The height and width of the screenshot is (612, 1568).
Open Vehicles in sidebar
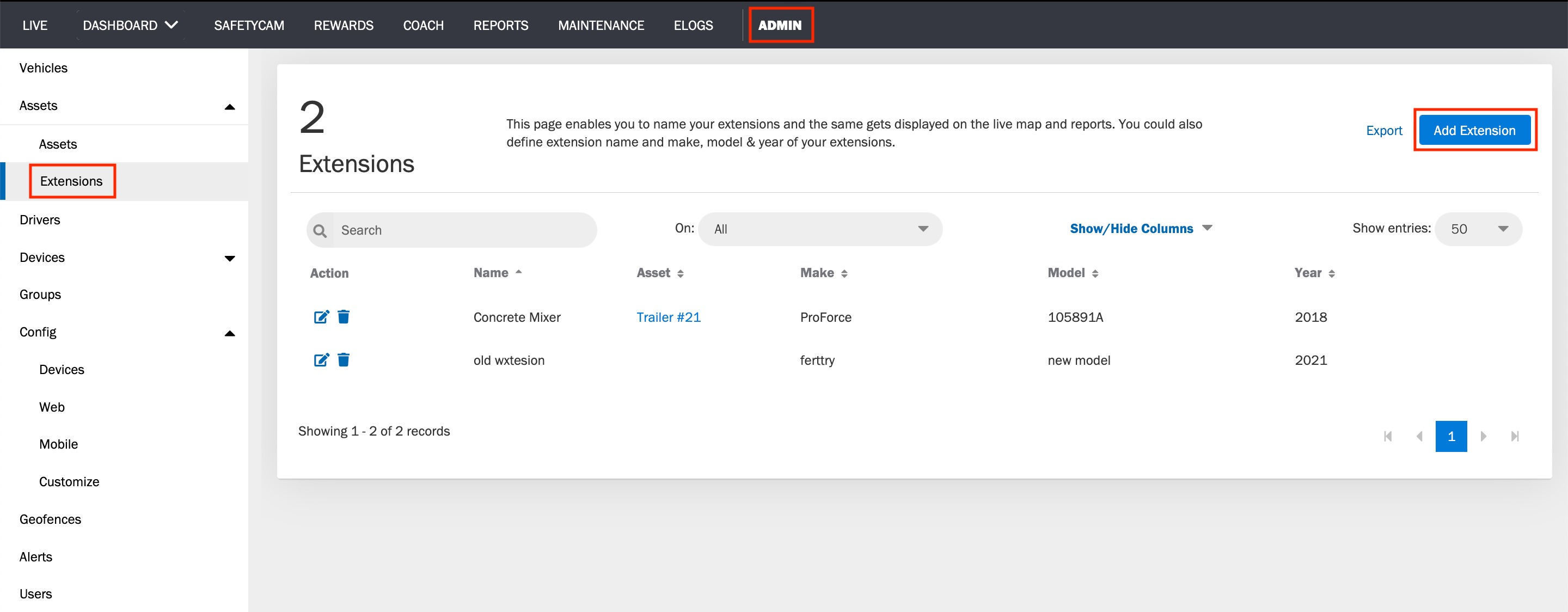(43, 68)
